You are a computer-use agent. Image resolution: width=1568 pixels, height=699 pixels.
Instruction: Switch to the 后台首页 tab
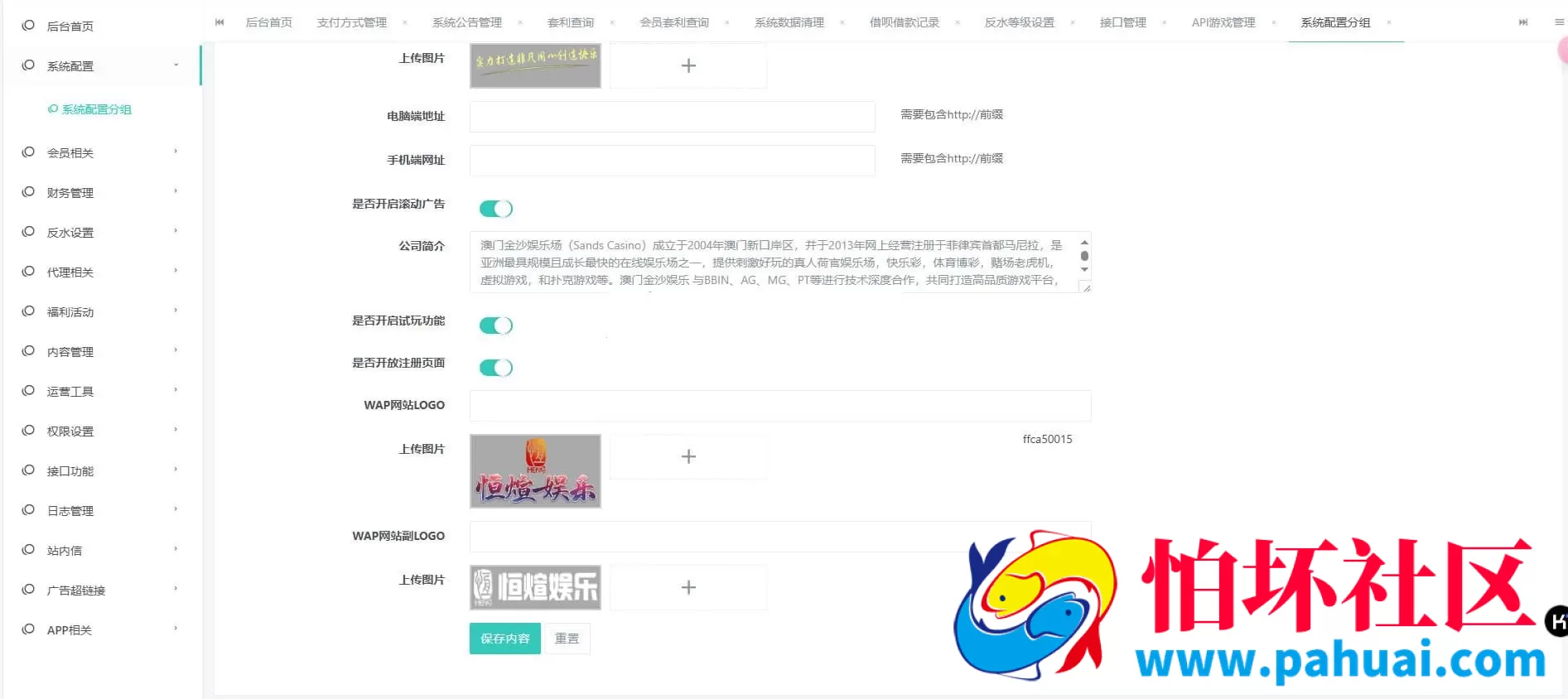click(x=268, y=22)
